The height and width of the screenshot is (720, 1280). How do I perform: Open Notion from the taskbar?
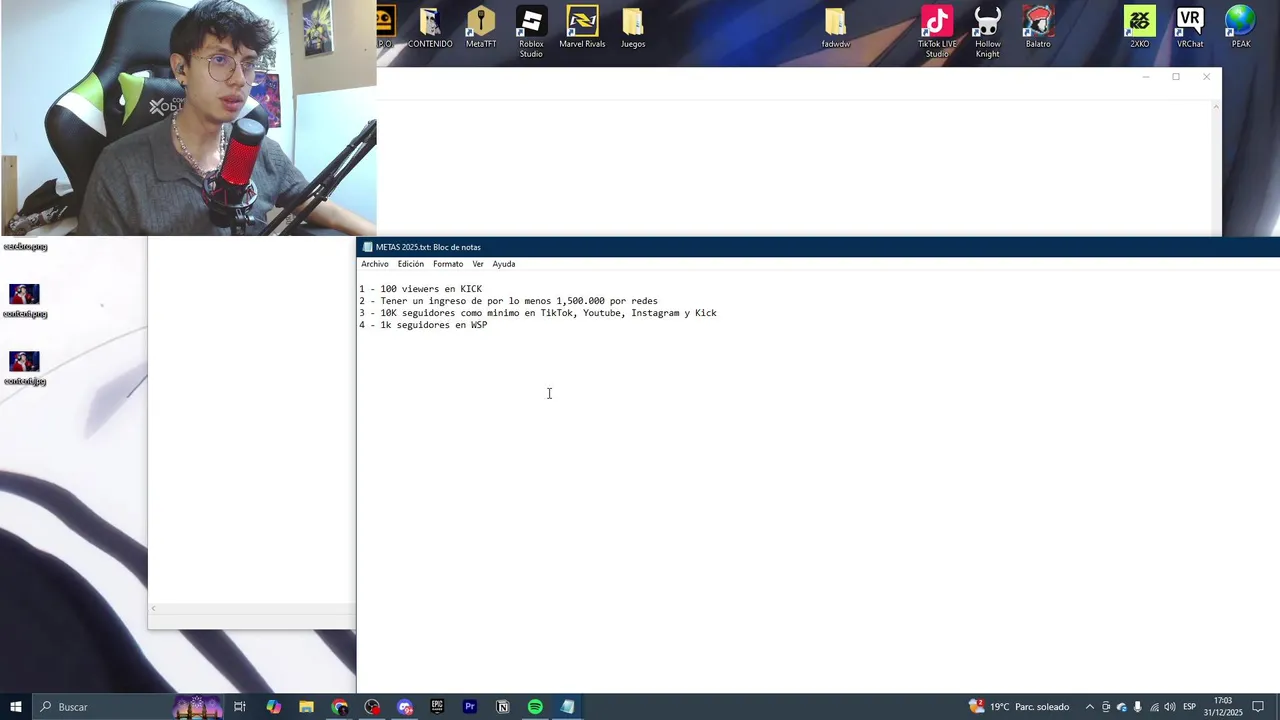pyautogui.click(x=502, y=707)
